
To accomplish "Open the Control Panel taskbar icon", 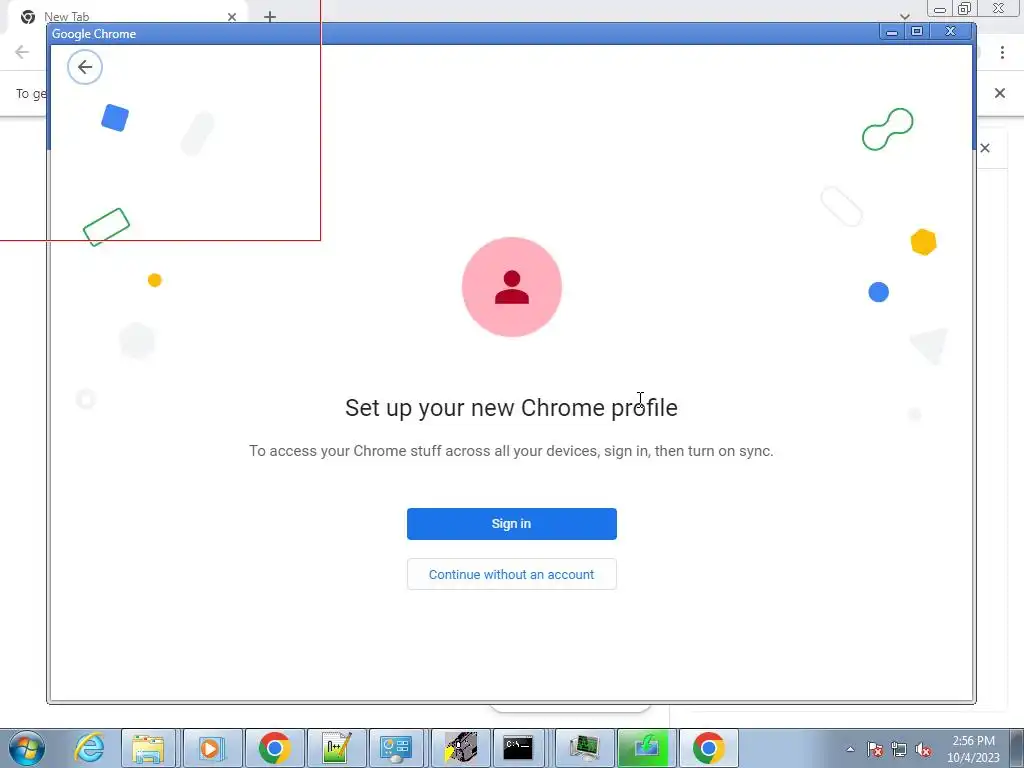I will (x=396, y=748).
